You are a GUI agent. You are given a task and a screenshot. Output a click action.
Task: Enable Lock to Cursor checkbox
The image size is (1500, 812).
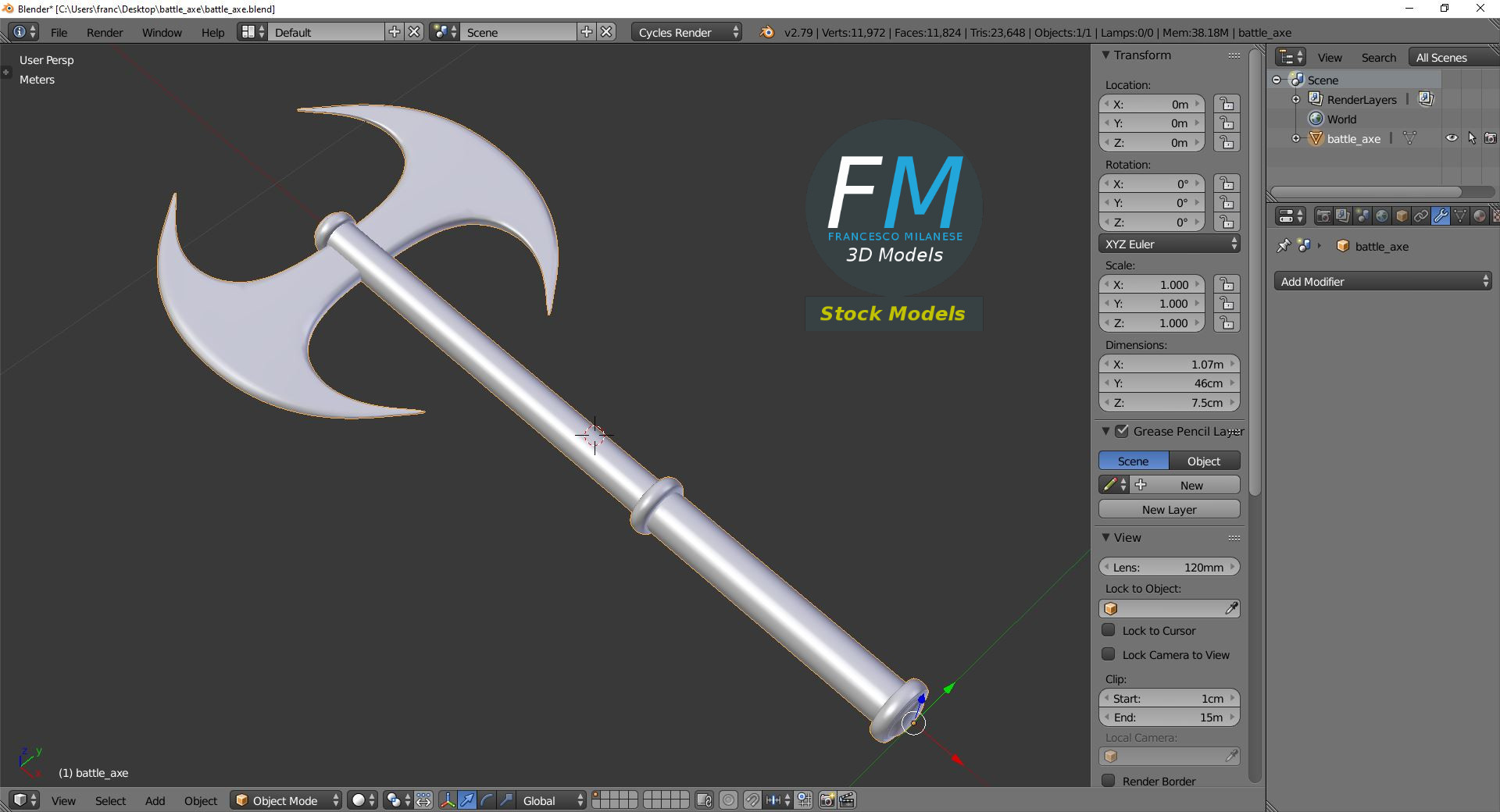coord(1109,630)
